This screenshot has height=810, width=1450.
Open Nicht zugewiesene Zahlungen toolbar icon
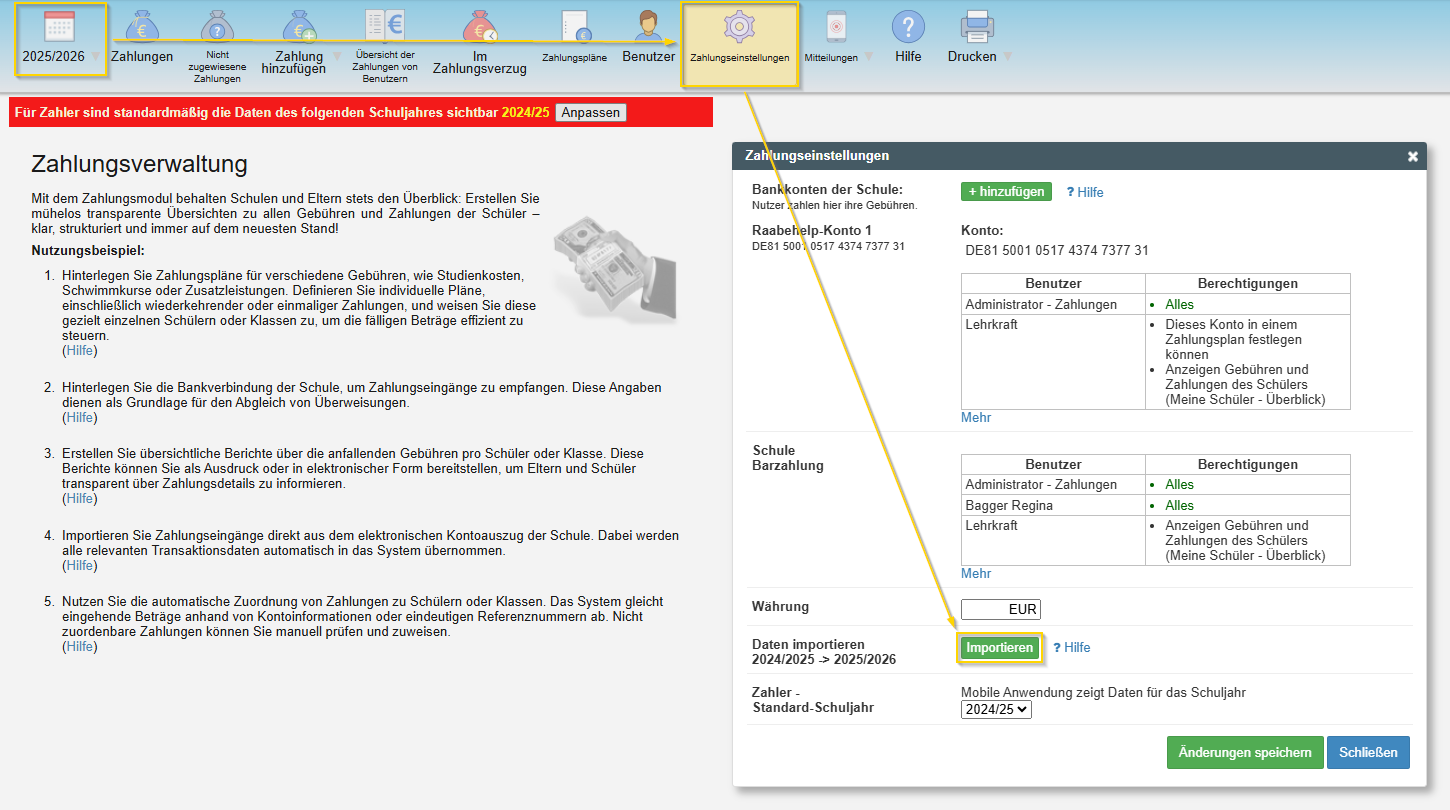[x=217, y=26]
